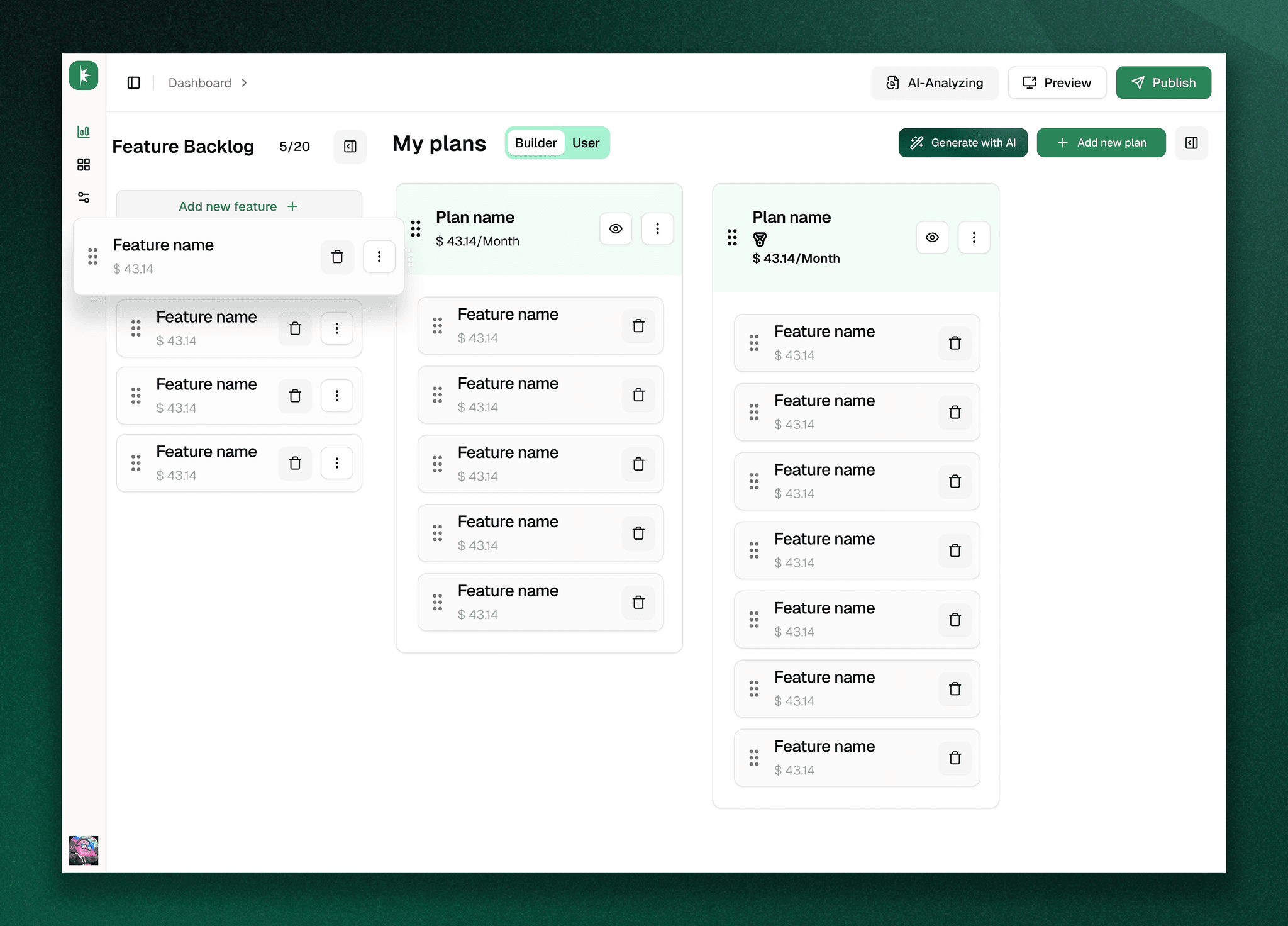The width and height of the screenshot is (1288, 926).
Task: Open second plan's three-dot options menu
Action: (974, 237)
